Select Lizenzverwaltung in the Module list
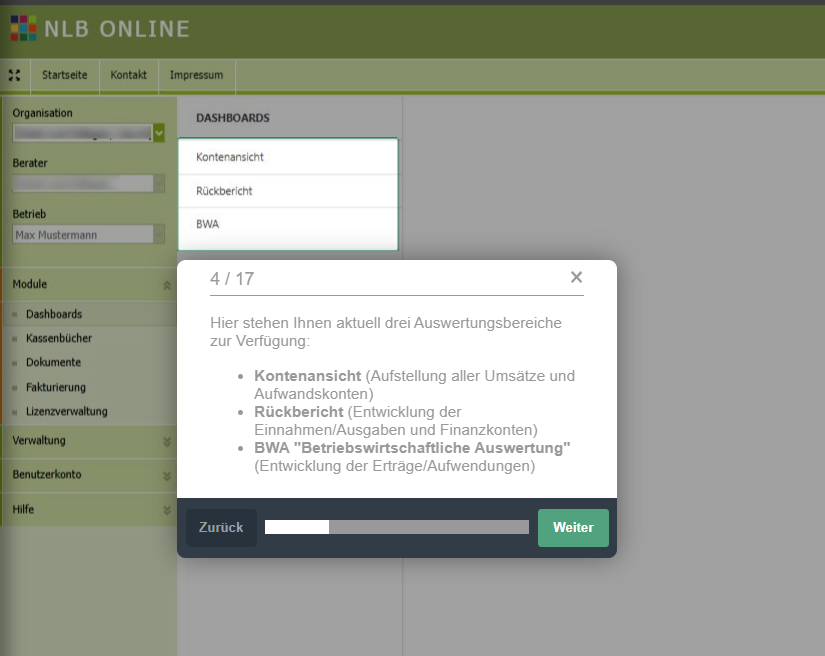The image size is (825, 656). pyautogui.click(x=67, y=411)
